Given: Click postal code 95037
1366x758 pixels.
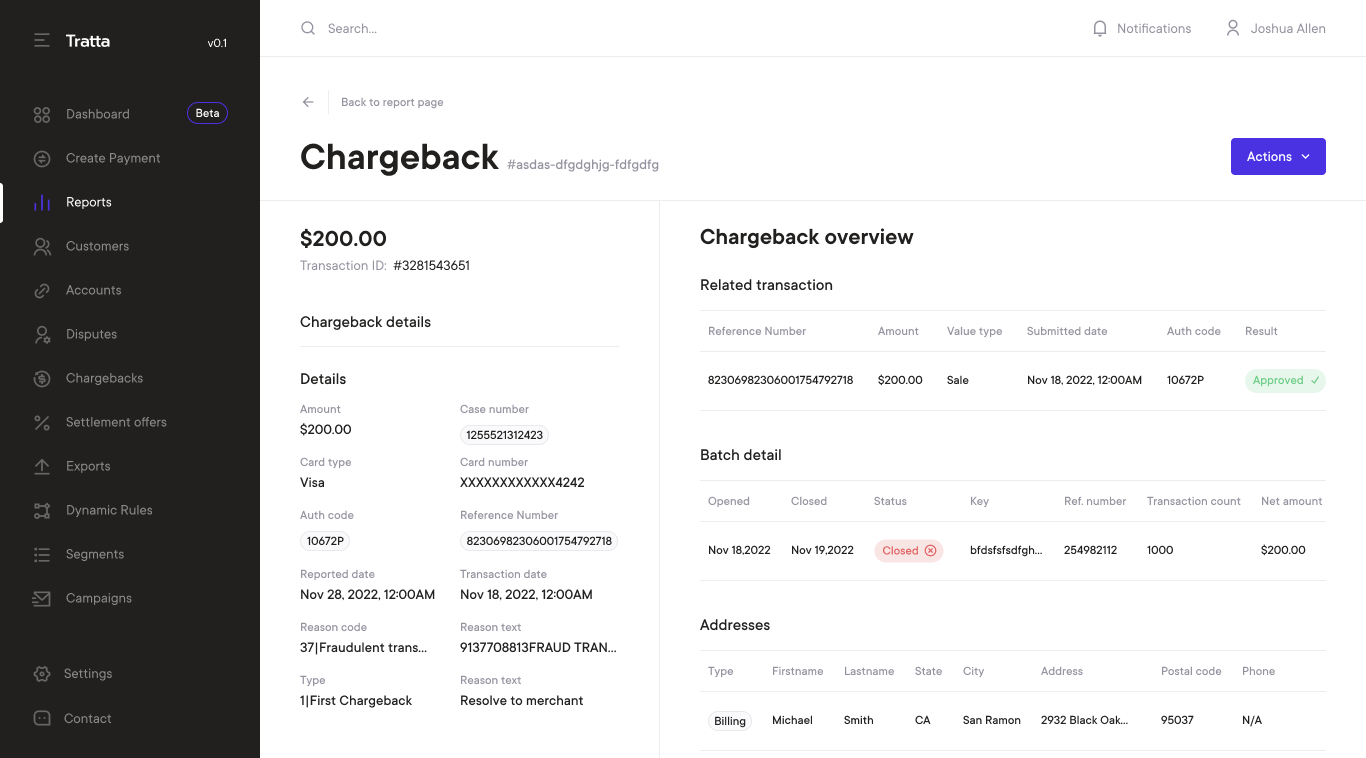Looking at the screenshot, I should click(1177, 720).
